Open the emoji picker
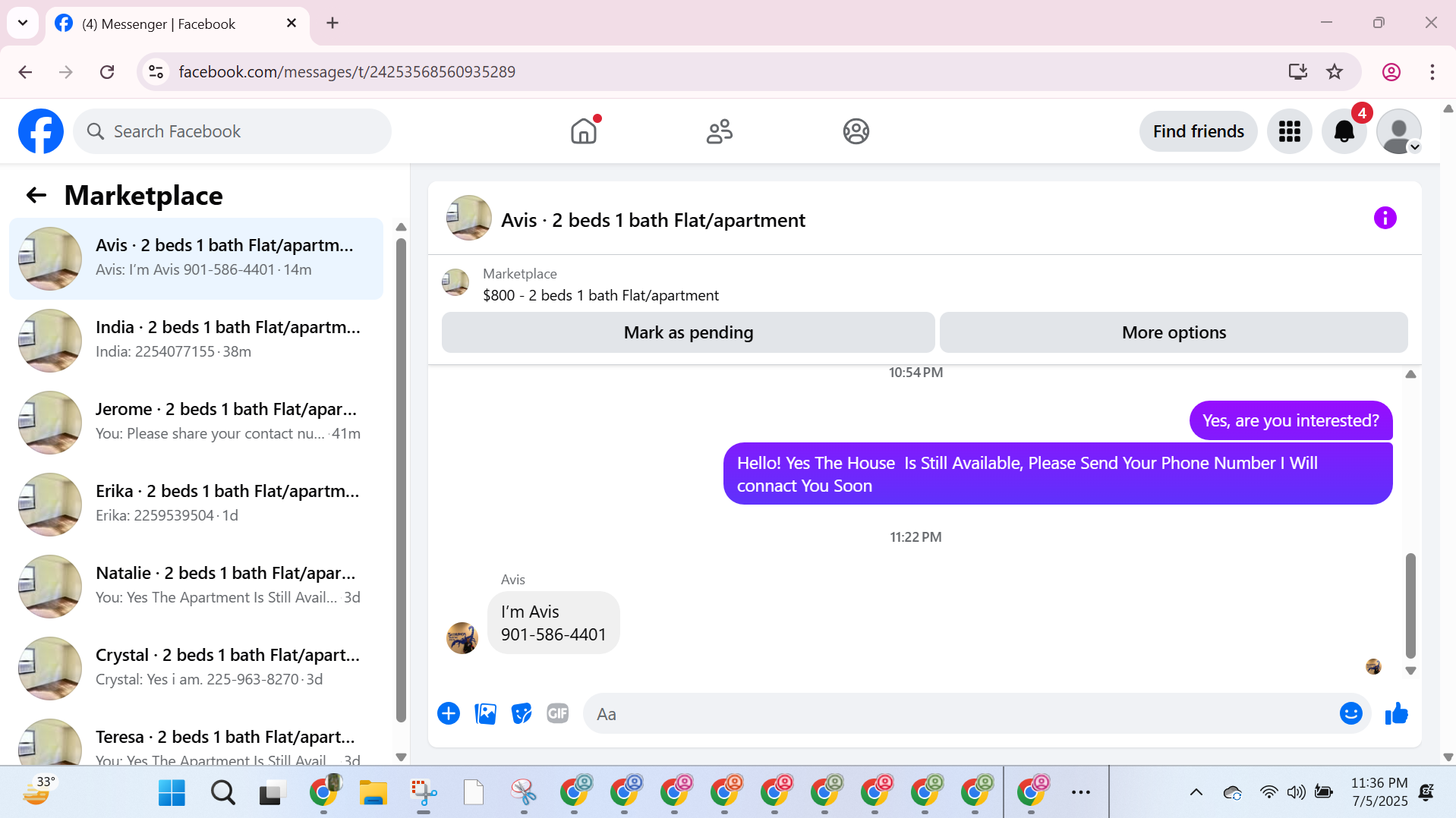The width and height of the screenshot is (1456, 818). (x=1350, y=713)
